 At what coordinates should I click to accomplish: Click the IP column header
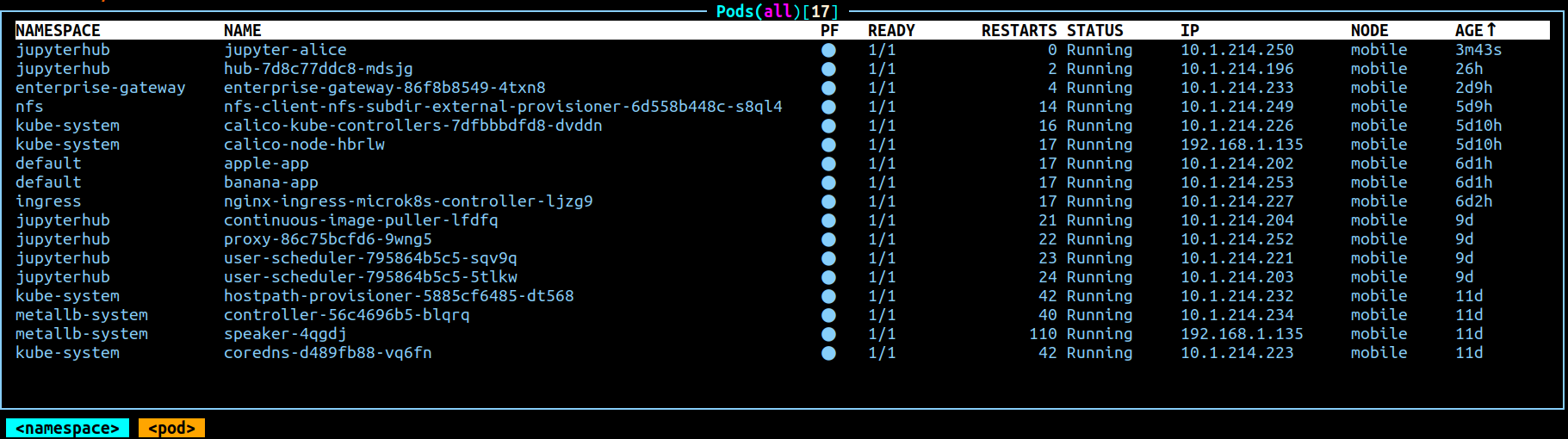click(1190, 30)
